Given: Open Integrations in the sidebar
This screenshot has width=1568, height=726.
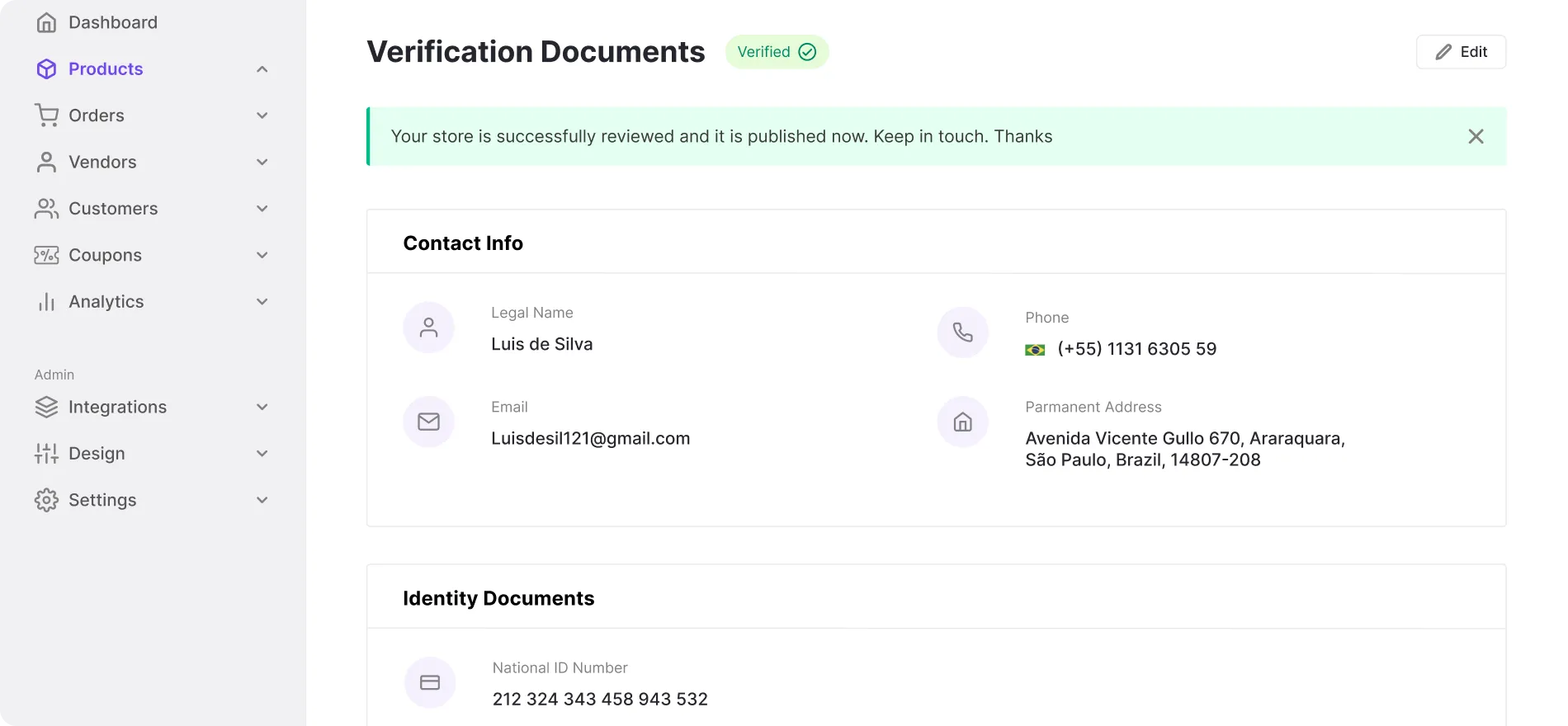Looking at the screenshot, I should coord(117,407).
